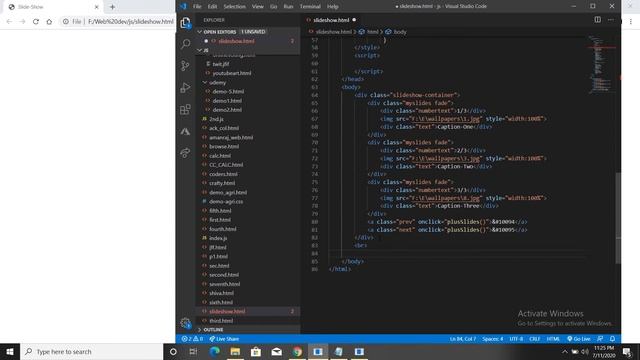Viewport: 640px width, 360px height.
Task: Collapse the JS folder section
Action: coord(200,50)
